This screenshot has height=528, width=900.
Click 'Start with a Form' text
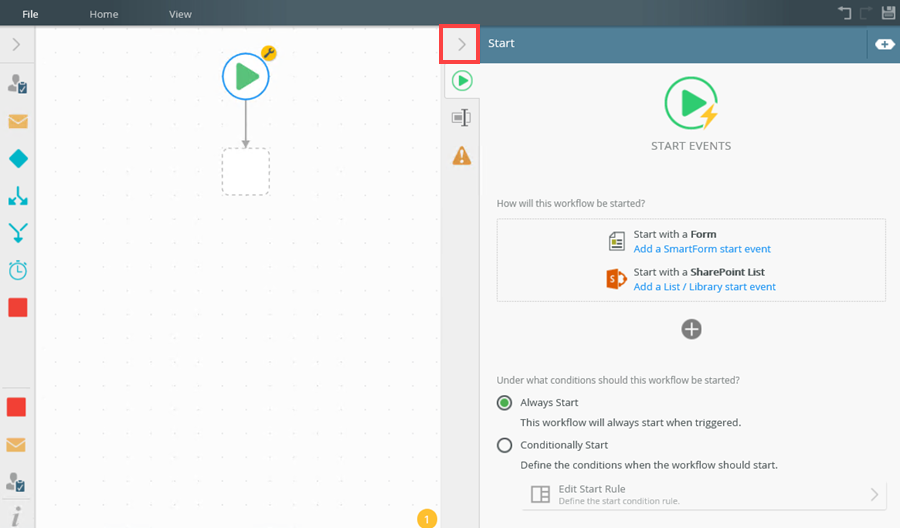(675, 234)
